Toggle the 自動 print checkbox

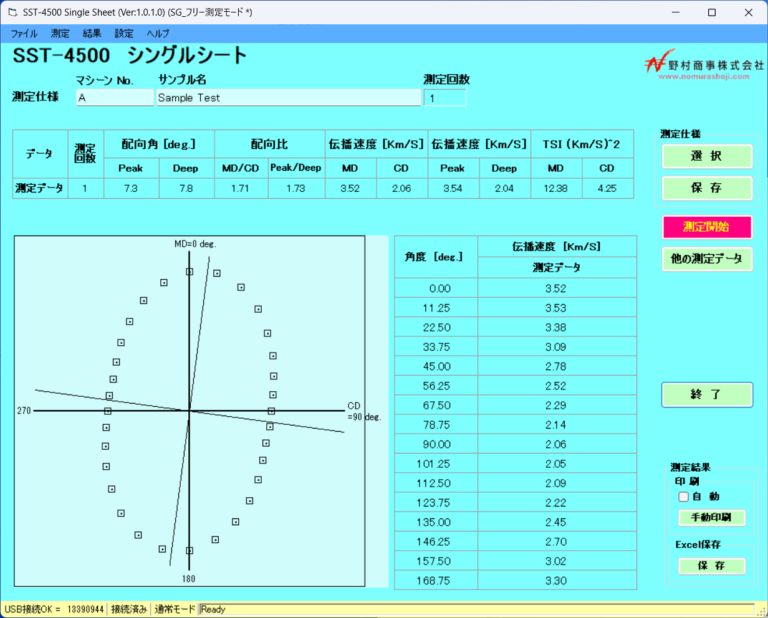tap(684, 497)
